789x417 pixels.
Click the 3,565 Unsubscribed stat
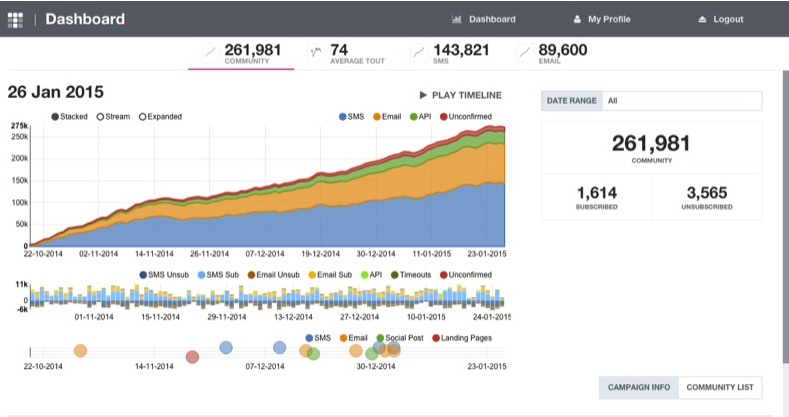(x=707, y=197)
